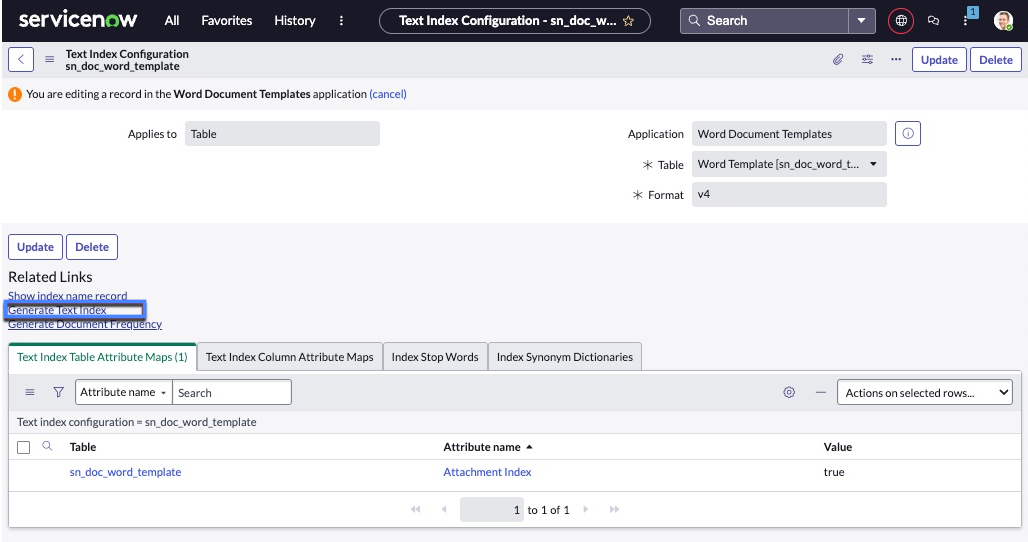Open the History menu
The image size is (1028, 542).
pos(294,20)
